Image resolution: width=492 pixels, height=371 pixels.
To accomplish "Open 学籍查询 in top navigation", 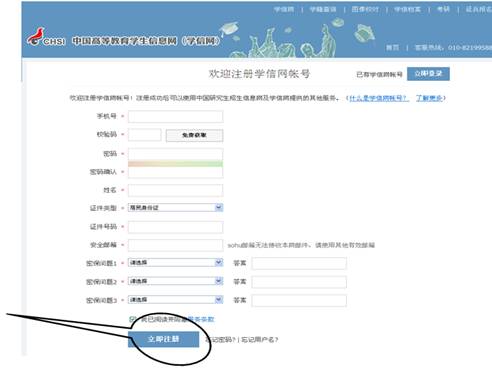I will (323, 9).
